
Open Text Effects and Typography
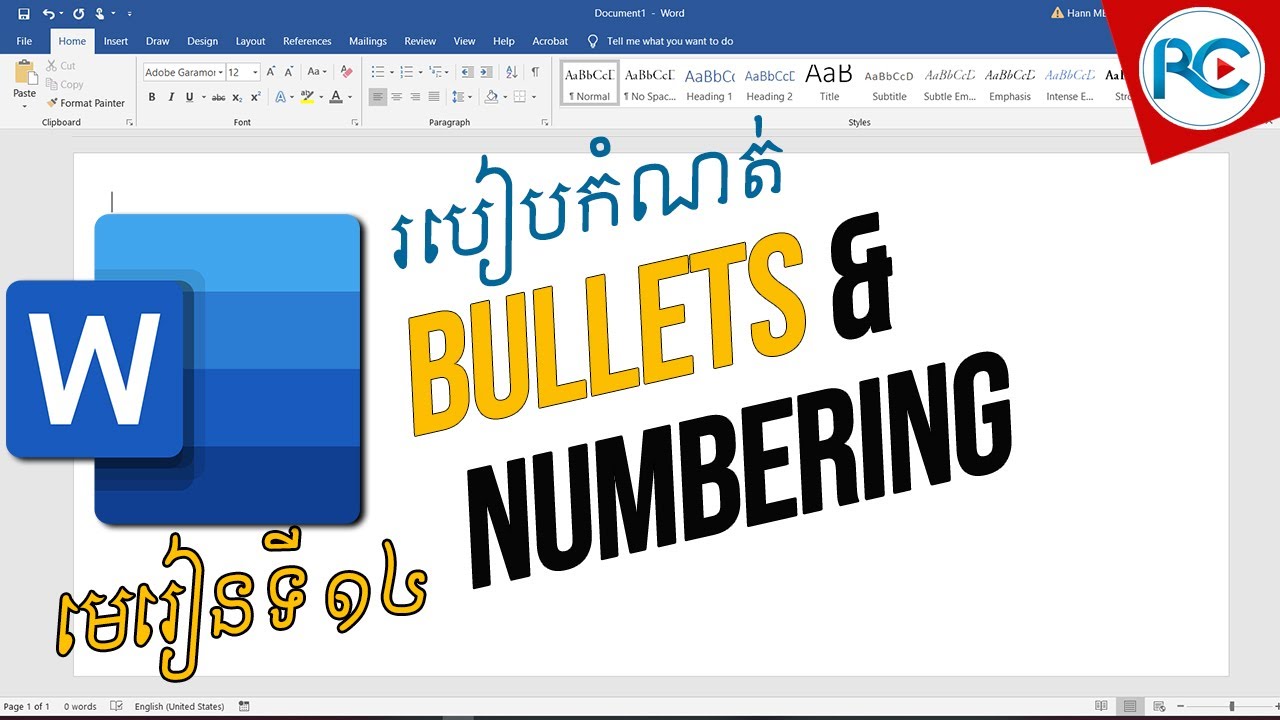(x=280, y=97)
